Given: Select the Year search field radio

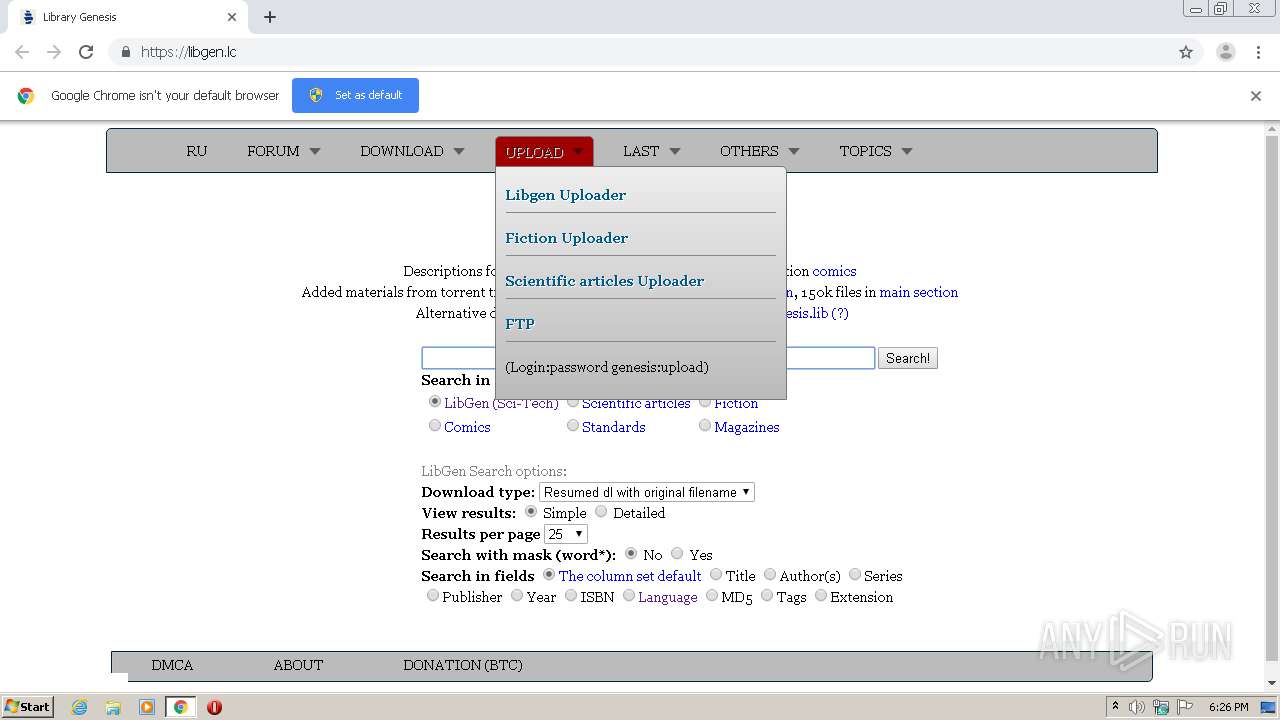Looking at the screenshot, I should [x=517, y=596].
